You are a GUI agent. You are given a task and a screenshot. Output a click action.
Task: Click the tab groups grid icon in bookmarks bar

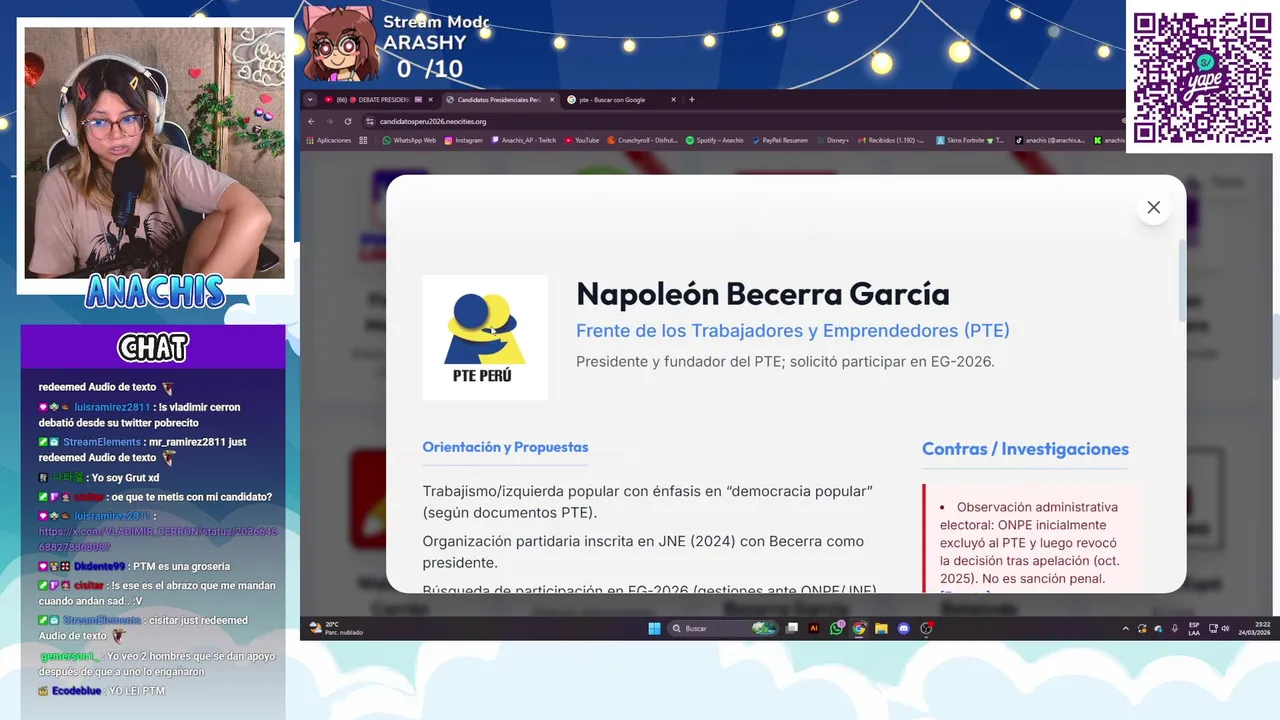[363, 140]
